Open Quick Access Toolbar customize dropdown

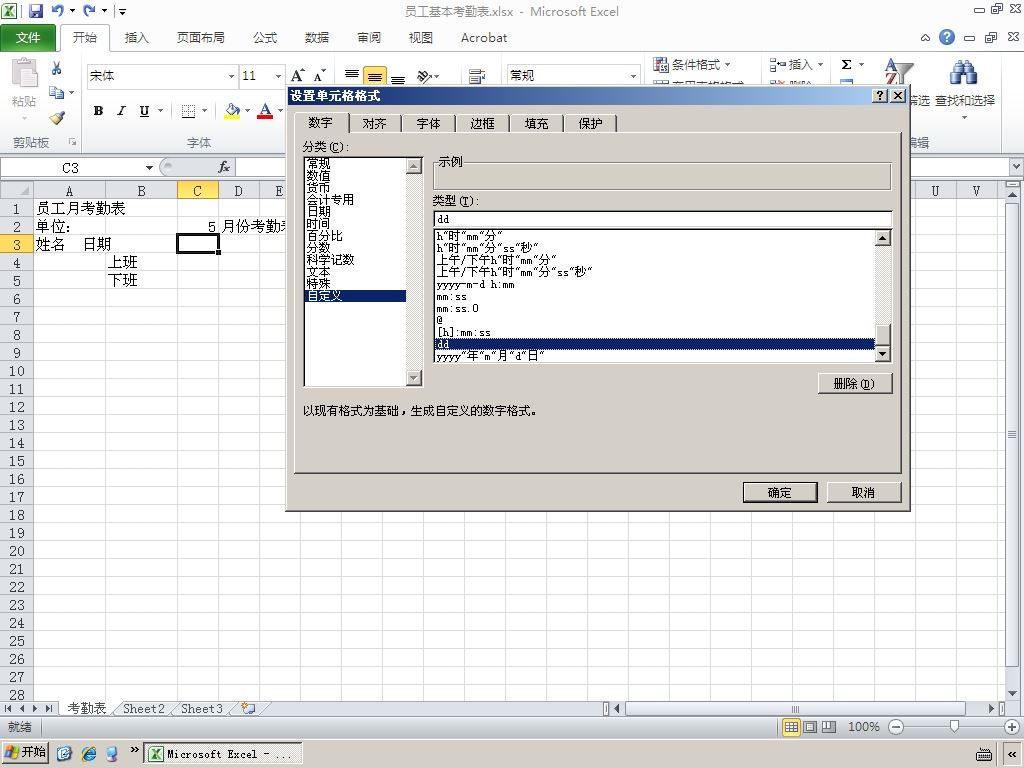121,11
